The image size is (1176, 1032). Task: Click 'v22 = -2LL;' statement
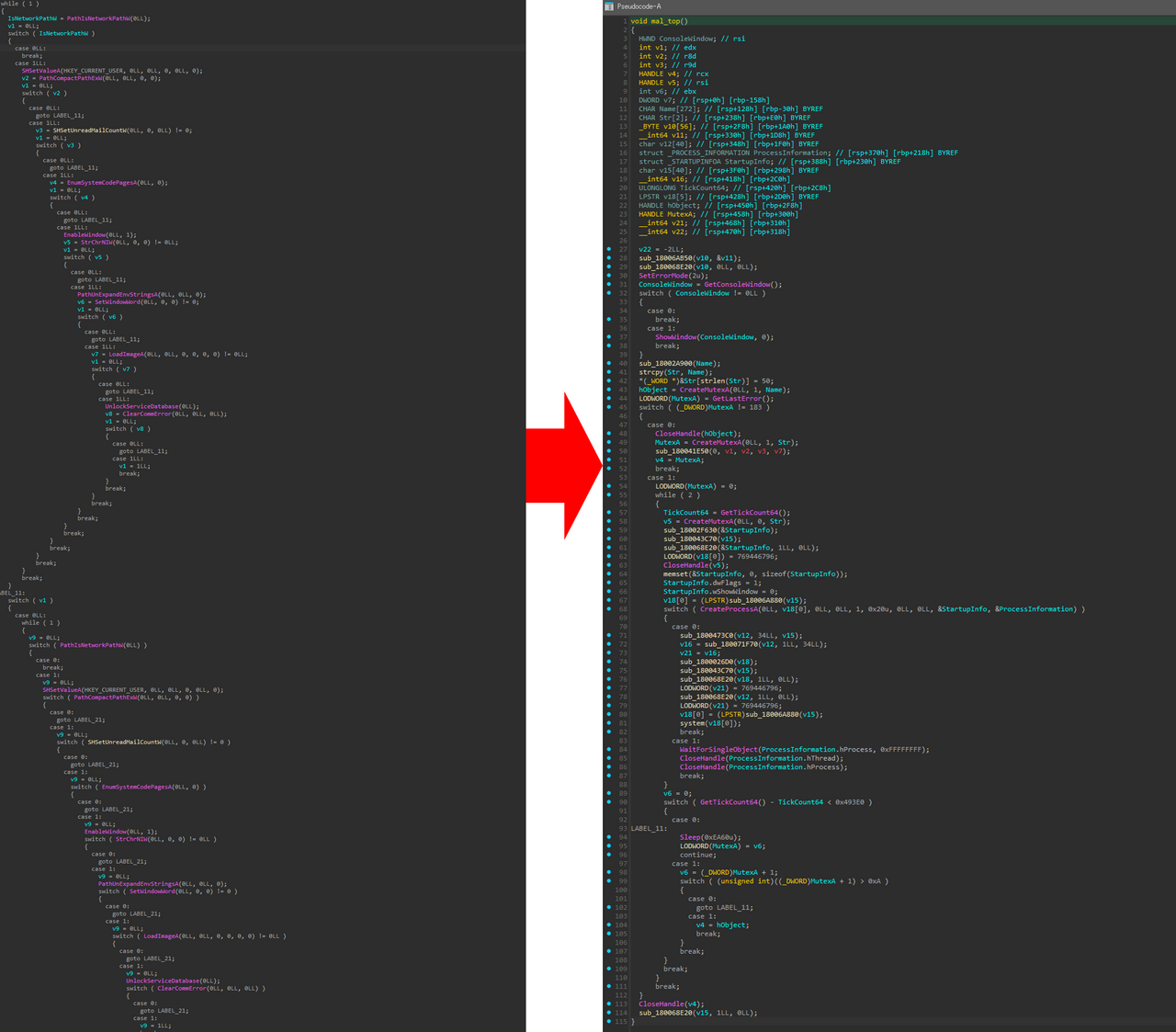tap(661, 249)
